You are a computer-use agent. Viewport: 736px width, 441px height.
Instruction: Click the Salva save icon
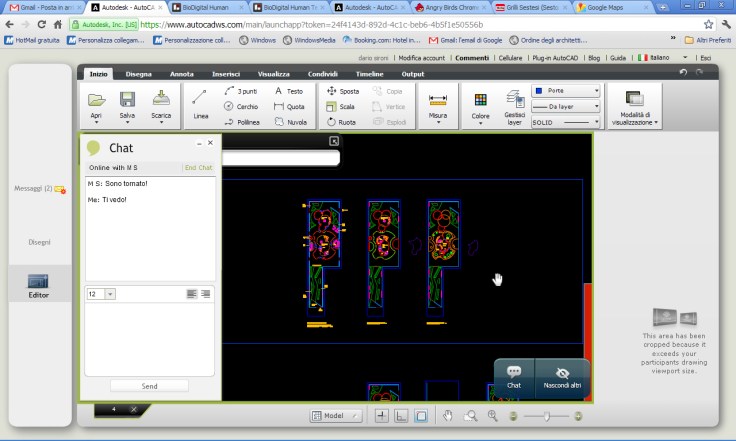[x=128, y=100]
